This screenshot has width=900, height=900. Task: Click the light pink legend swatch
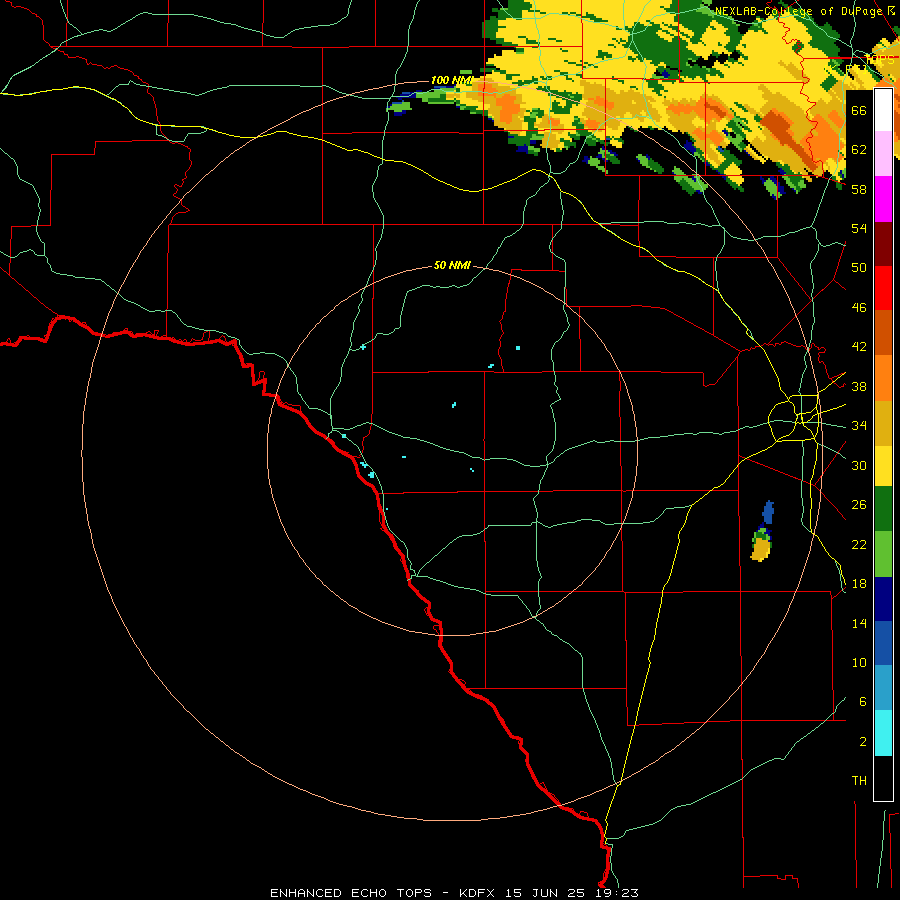click(883, 153)
